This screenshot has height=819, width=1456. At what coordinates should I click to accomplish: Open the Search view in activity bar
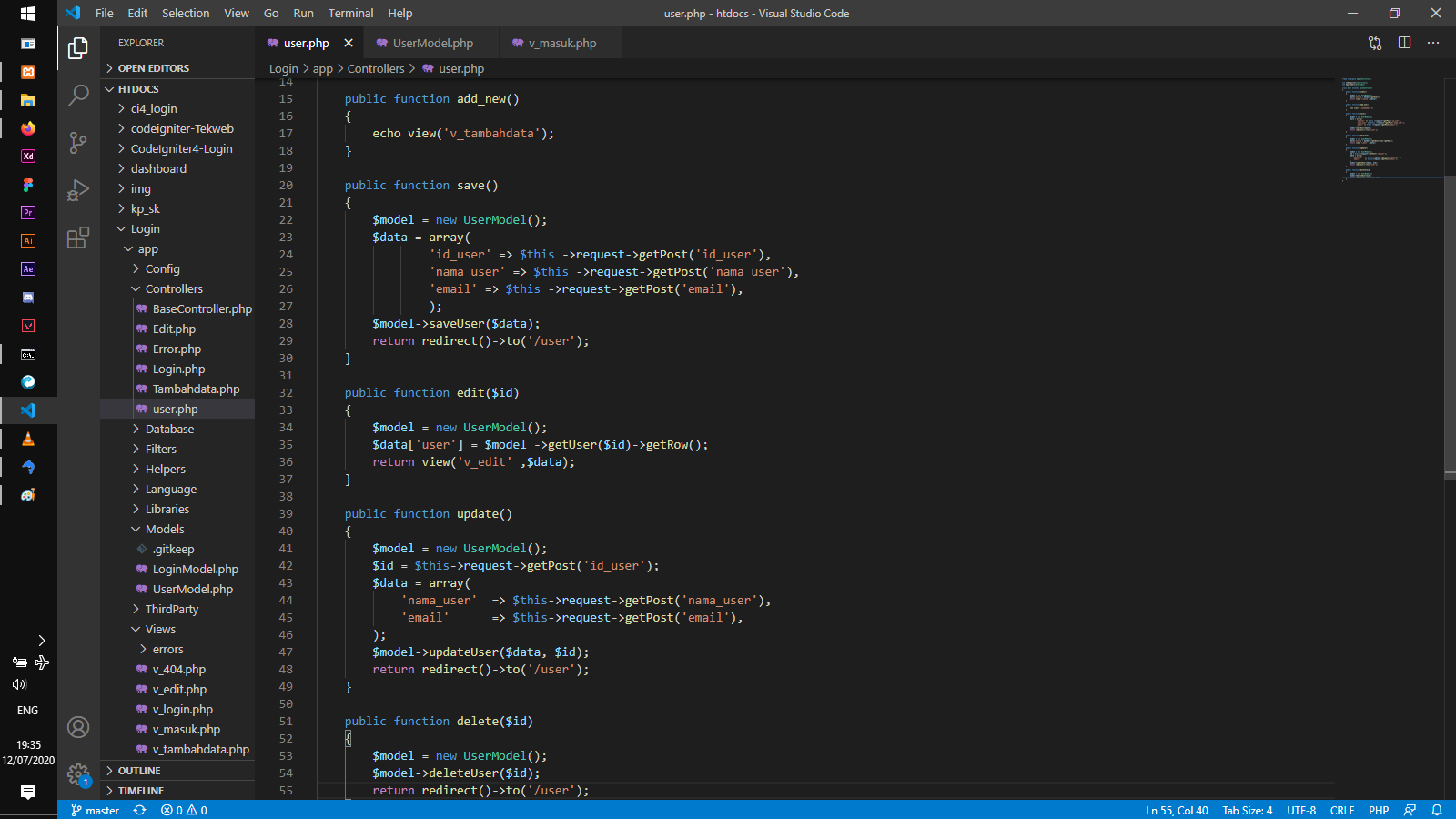pyautogui.click(x=78, y=95)
